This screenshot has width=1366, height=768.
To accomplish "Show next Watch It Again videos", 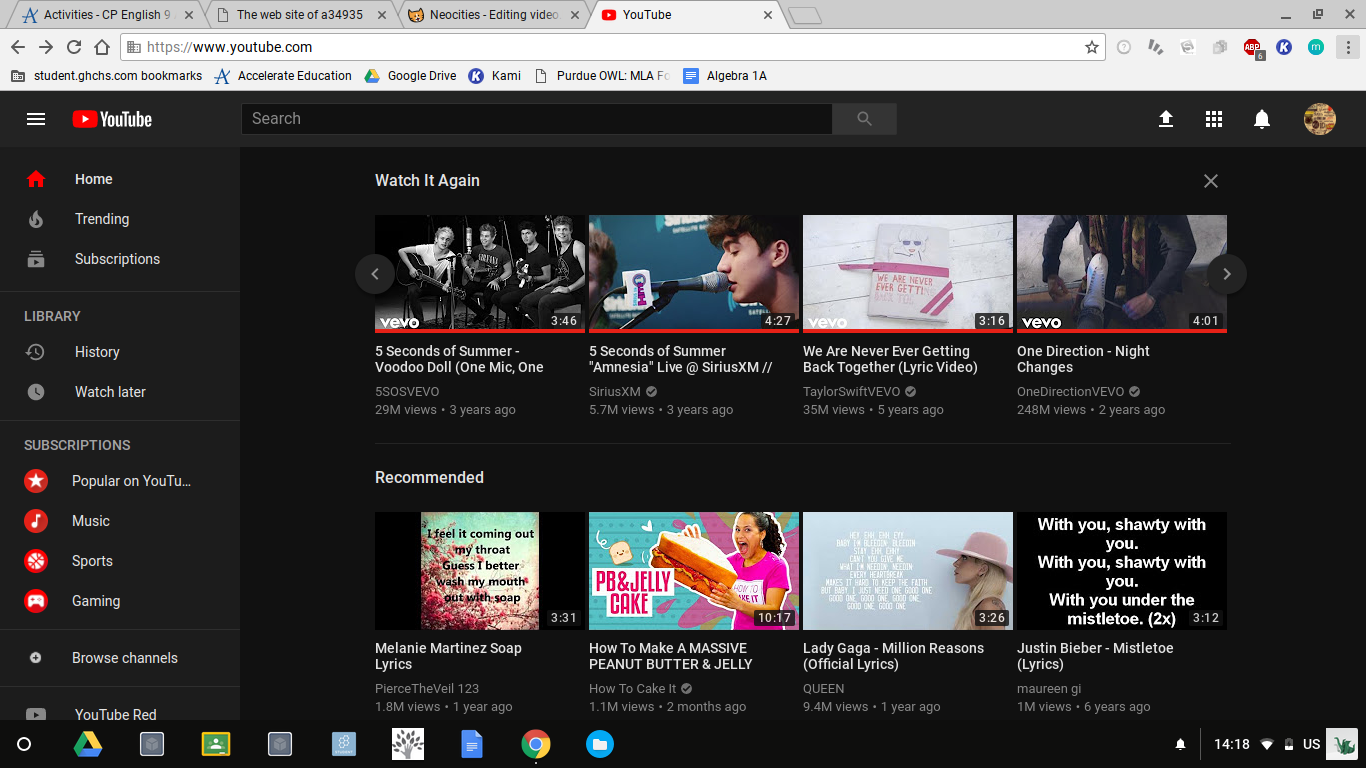I will click(x=1227, y=274).
